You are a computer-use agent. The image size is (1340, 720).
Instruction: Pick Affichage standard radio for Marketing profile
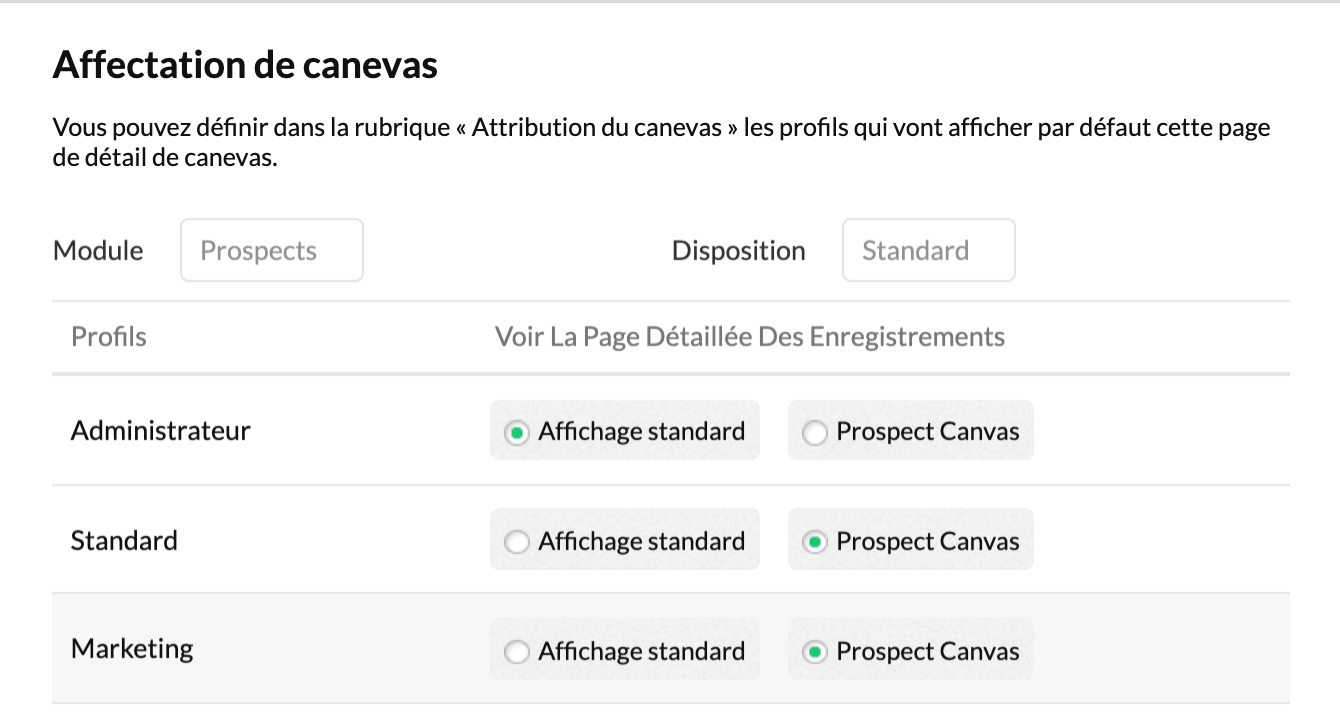516,653
